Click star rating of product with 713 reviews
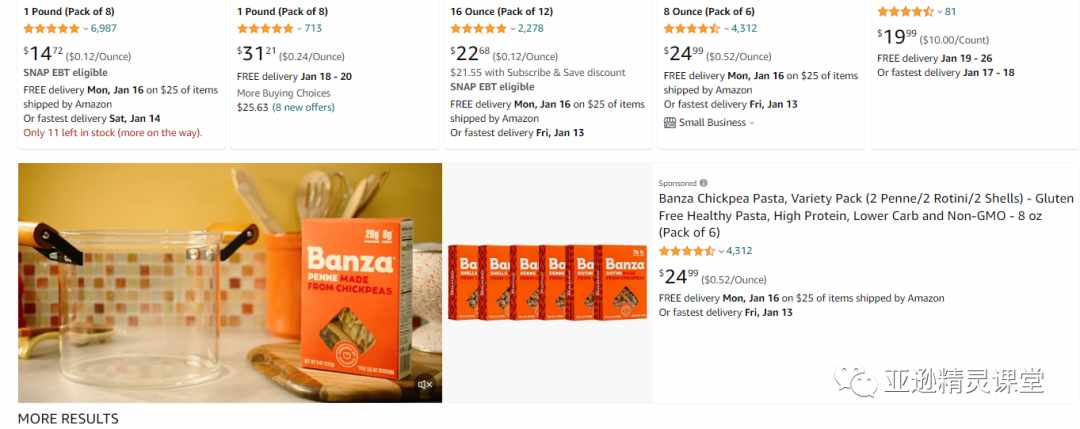This screenshot has width=1080, height=429. [265, 29]
